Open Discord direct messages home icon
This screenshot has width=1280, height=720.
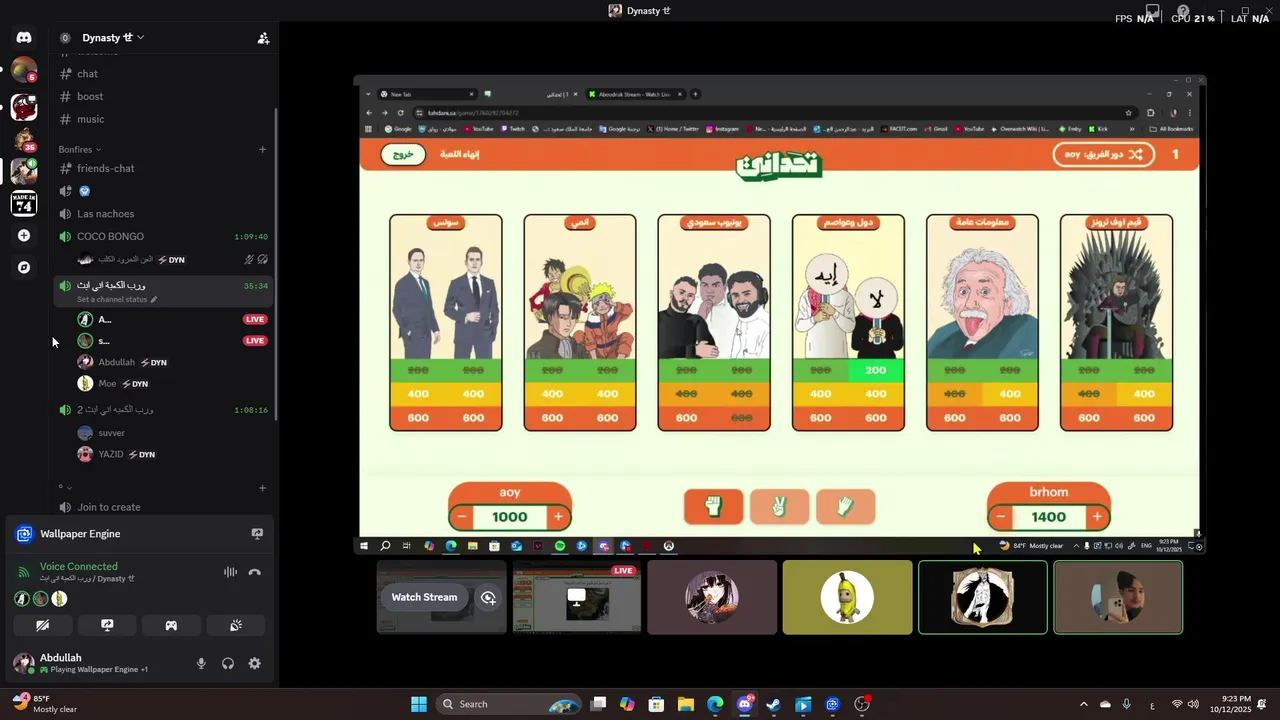click(x=24, y=38)
